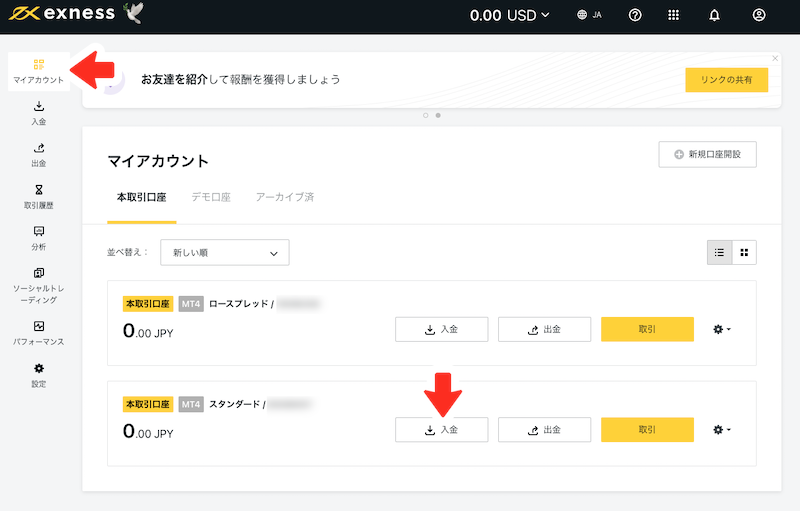This screenshot has width=800, height=511.
Task: Open the 新しい順 sort dropdown
Action: (224, 252)
